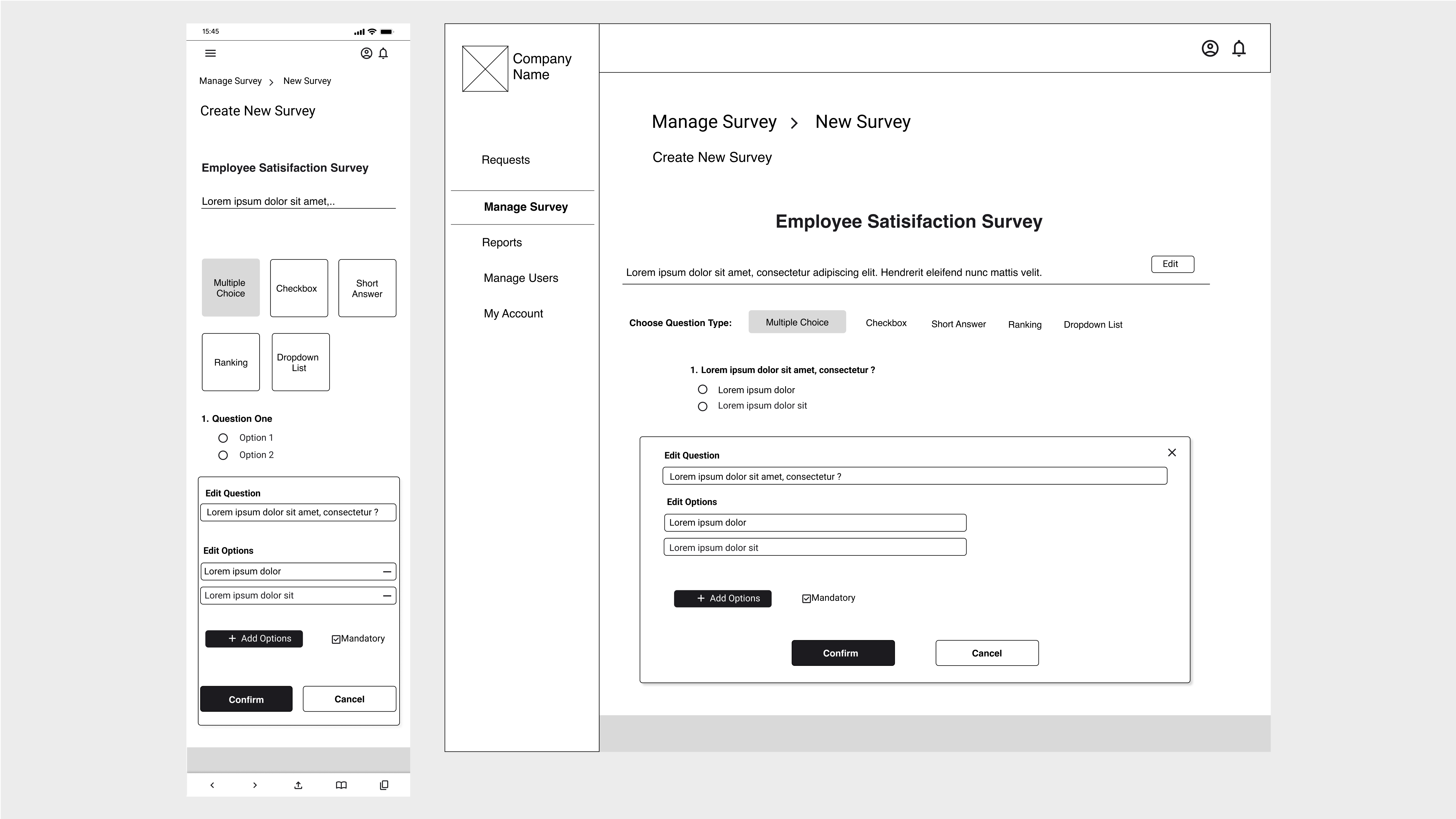Select mobile Short Answer question type
Image resolution: width=1456 pixels, height=819 pixels.
tap(367, 288)
